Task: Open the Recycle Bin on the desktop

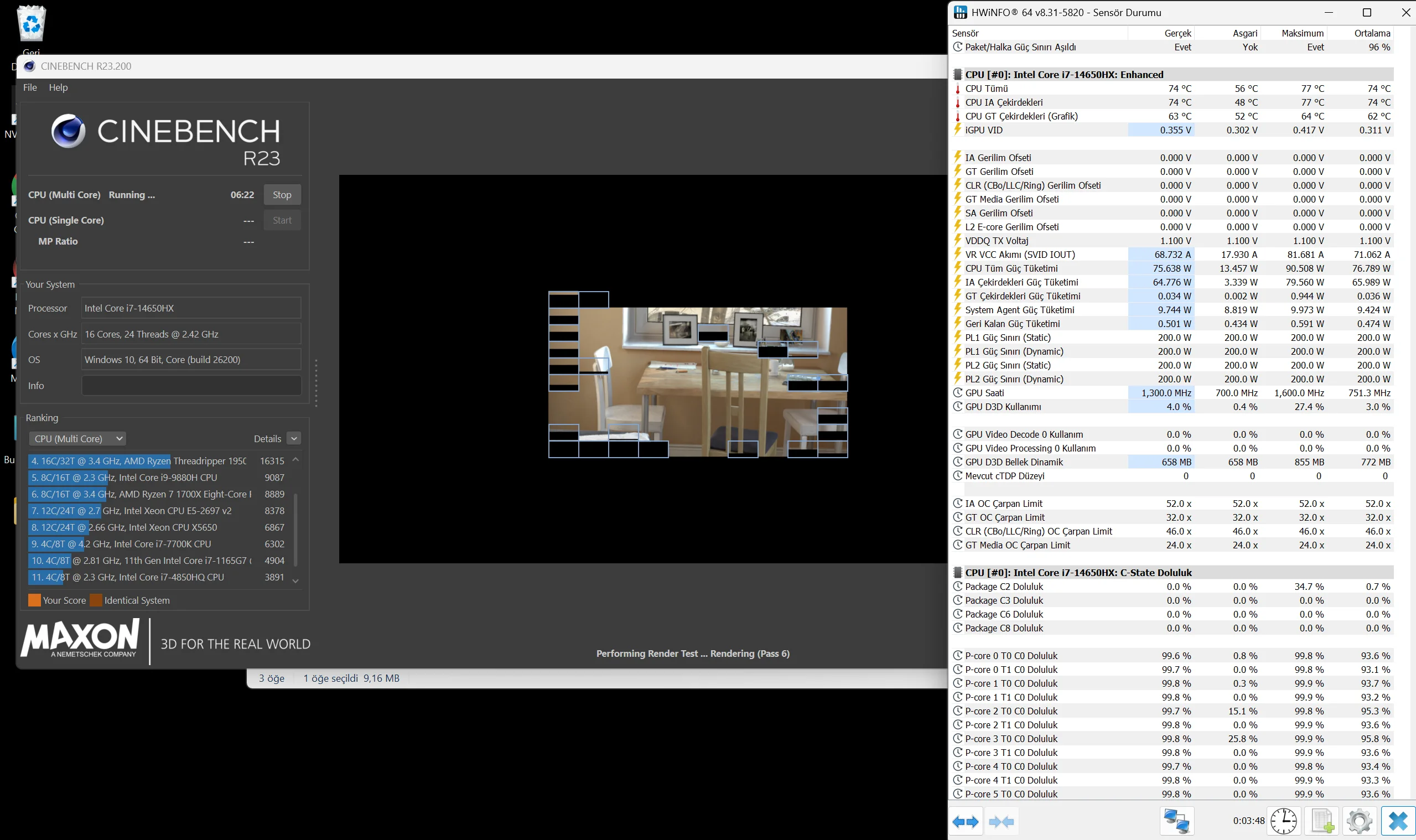Action: [x=32, y=24]
